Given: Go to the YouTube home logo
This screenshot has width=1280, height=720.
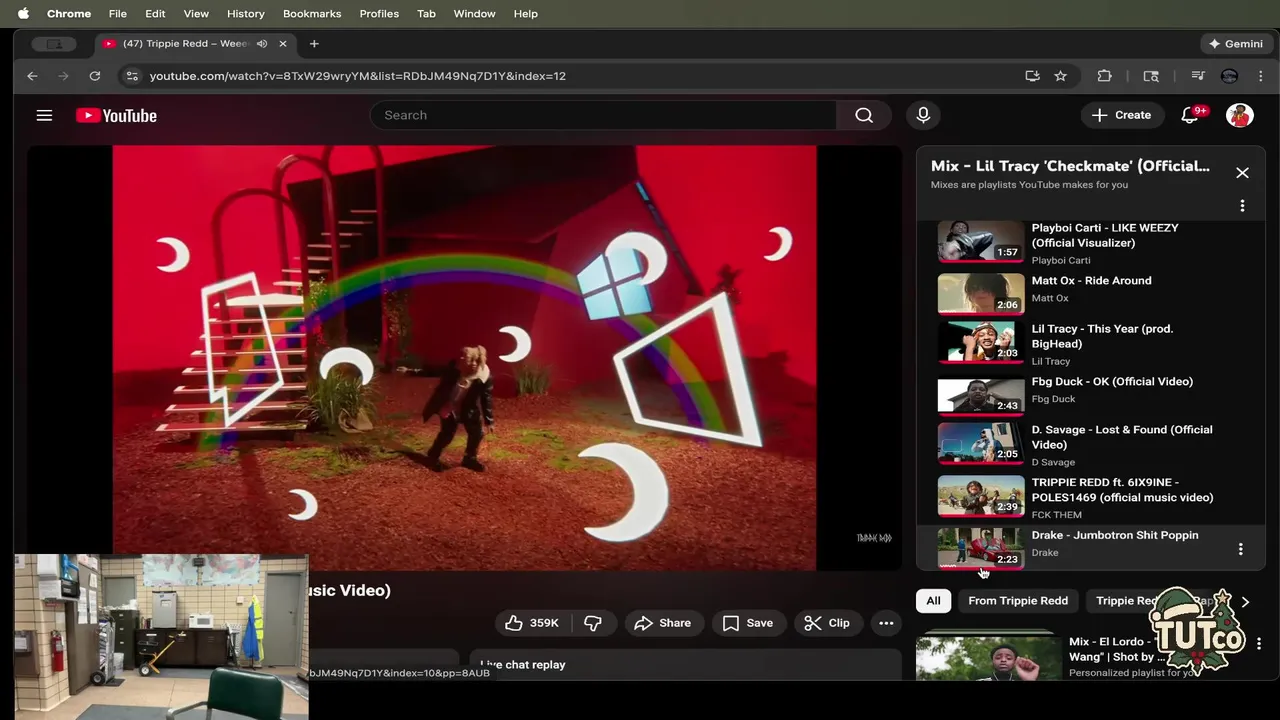Looking at the screenshot, I should (x=116, y=116).
